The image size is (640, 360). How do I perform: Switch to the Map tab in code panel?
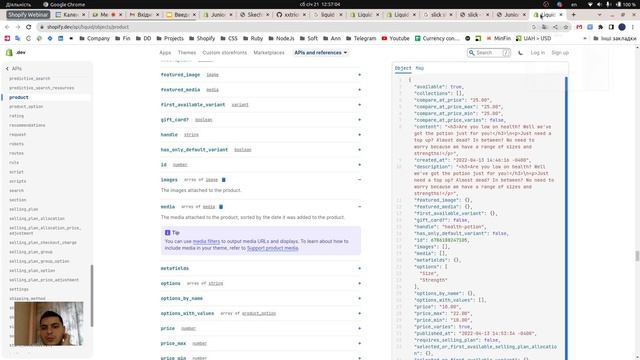pyautogui.click(x=420, y=68)
